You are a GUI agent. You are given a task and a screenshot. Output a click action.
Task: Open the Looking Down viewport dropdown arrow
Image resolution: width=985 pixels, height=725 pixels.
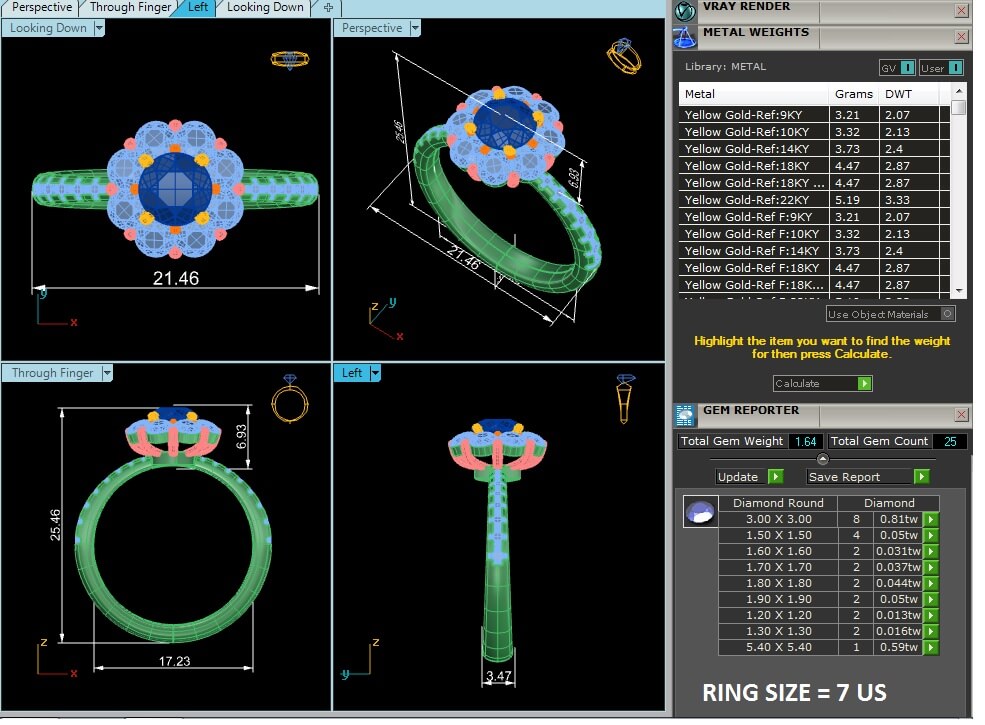coord(99,28)
